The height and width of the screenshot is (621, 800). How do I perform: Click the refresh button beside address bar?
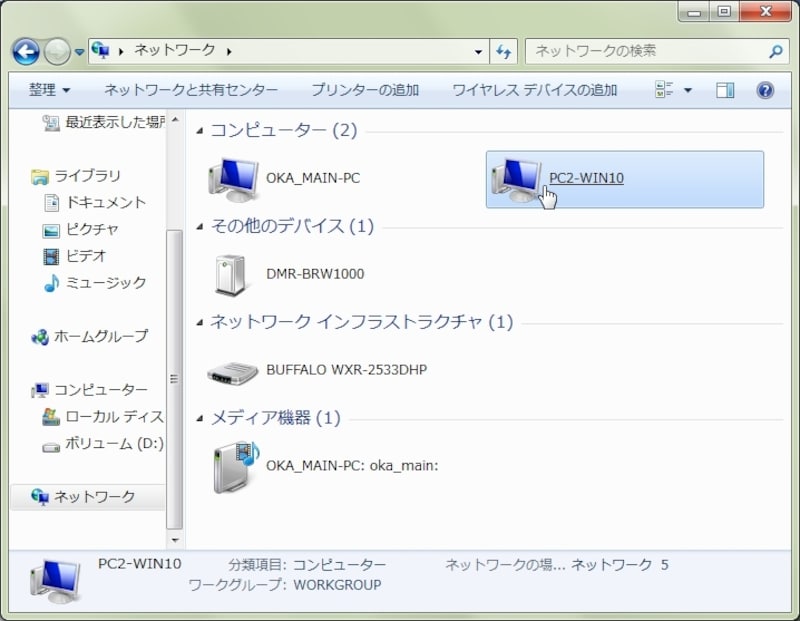pos(505,51)
